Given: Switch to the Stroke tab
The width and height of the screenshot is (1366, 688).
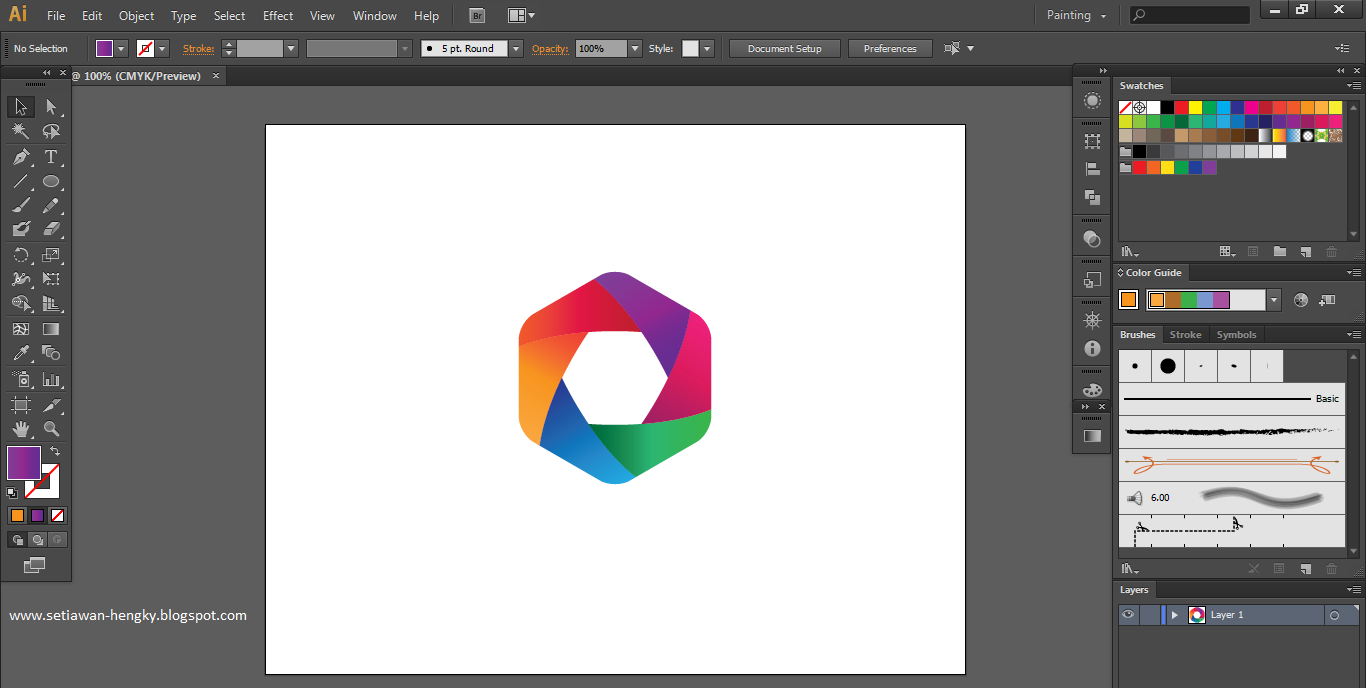Looking at the screenshot, I should tap(1185, 335).
